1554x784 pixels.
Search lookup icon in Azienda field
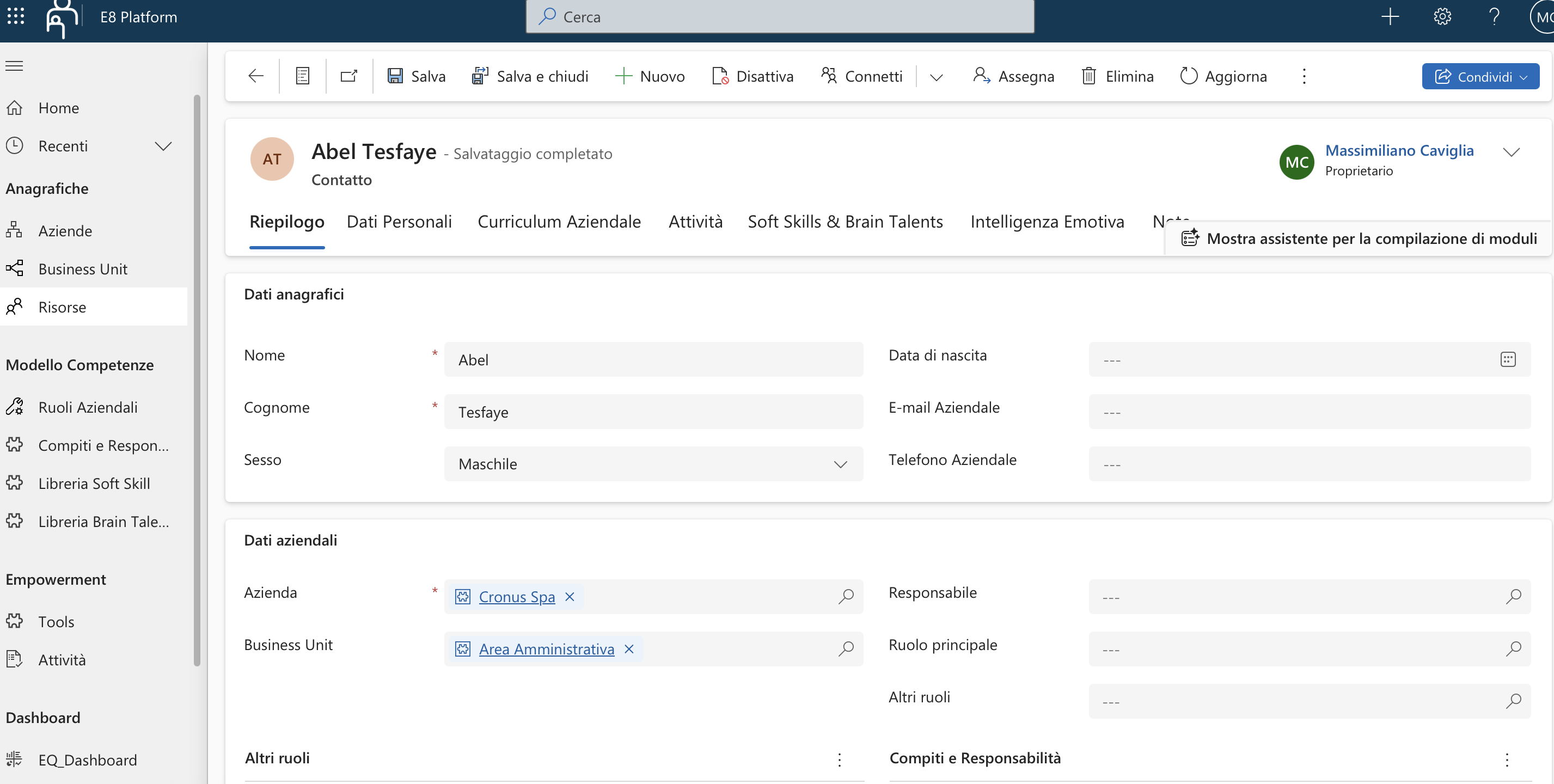click(846, 597)
